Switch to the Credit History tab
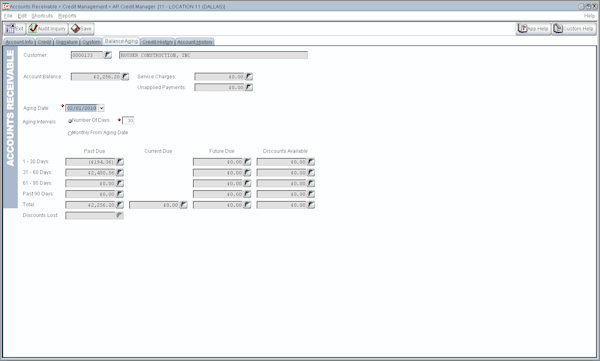The height and width of the screenshot is (361, 600). pos(158,42)
